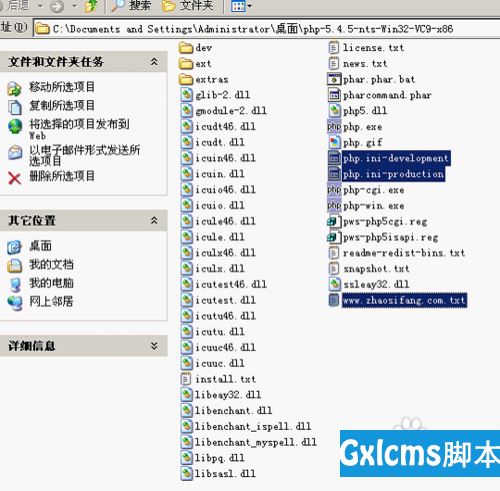Click the icutest46.dll file name

[231, 284]
